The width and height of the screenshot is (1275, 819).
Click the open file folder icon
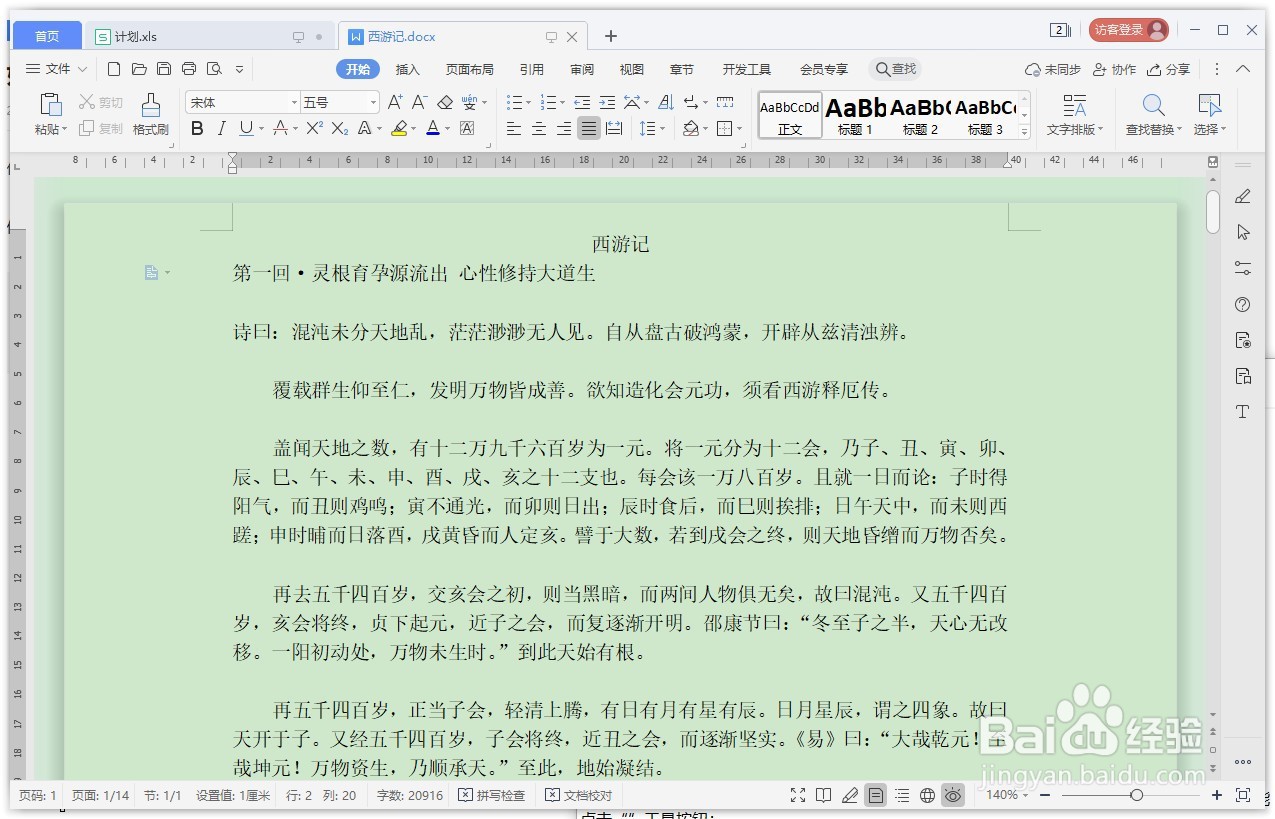point(139,69)
